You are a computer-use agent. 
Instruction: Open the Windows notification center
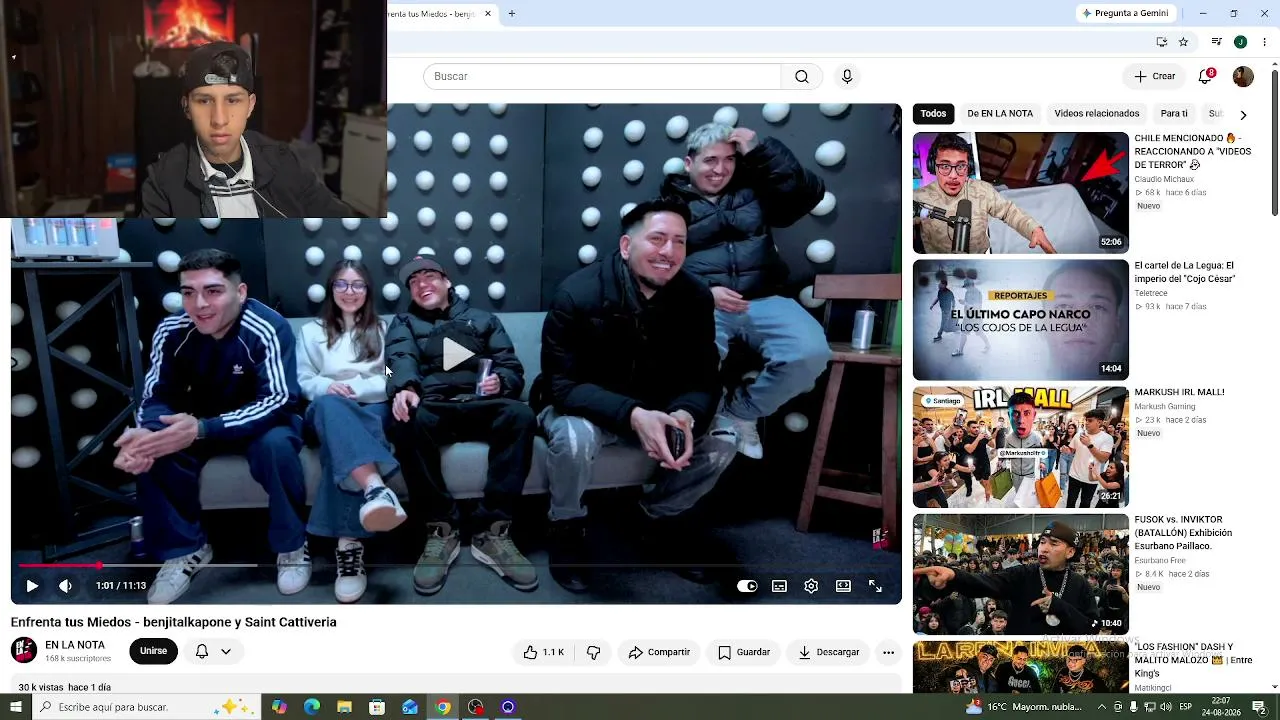(1259, 707)
